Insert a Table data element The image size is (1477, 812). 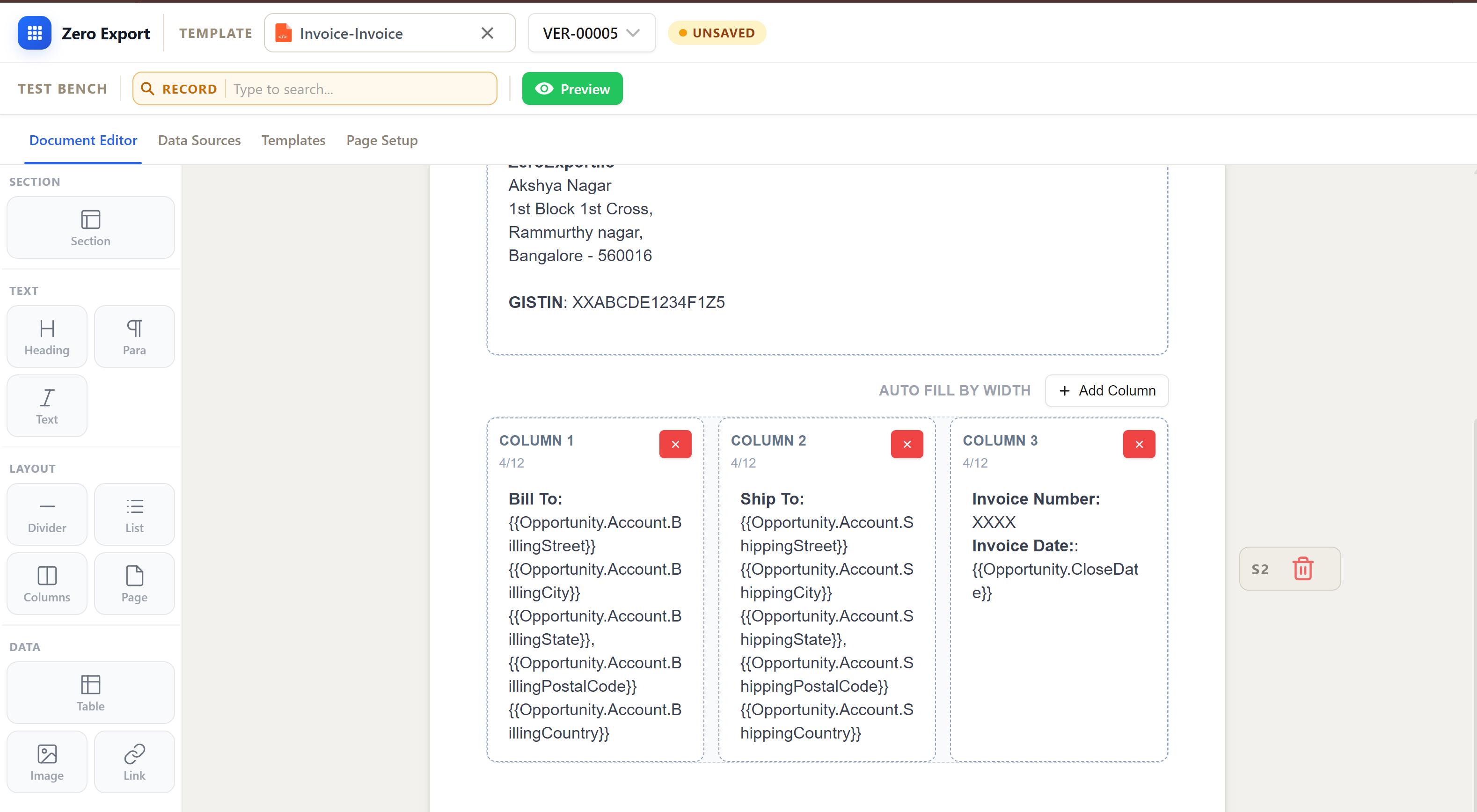click(x=91, y=693)
